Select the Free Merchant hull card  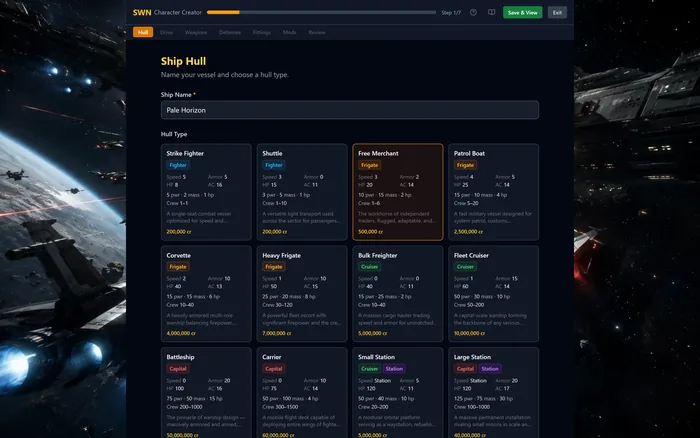pyautogui.click(x=398, y=192)
